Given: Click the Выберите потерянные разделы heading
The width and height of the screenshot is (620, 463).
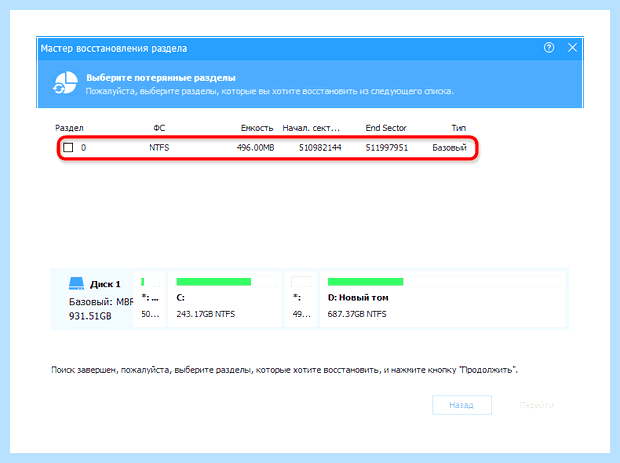Looking at the screenshot, I should pos(161,77).
